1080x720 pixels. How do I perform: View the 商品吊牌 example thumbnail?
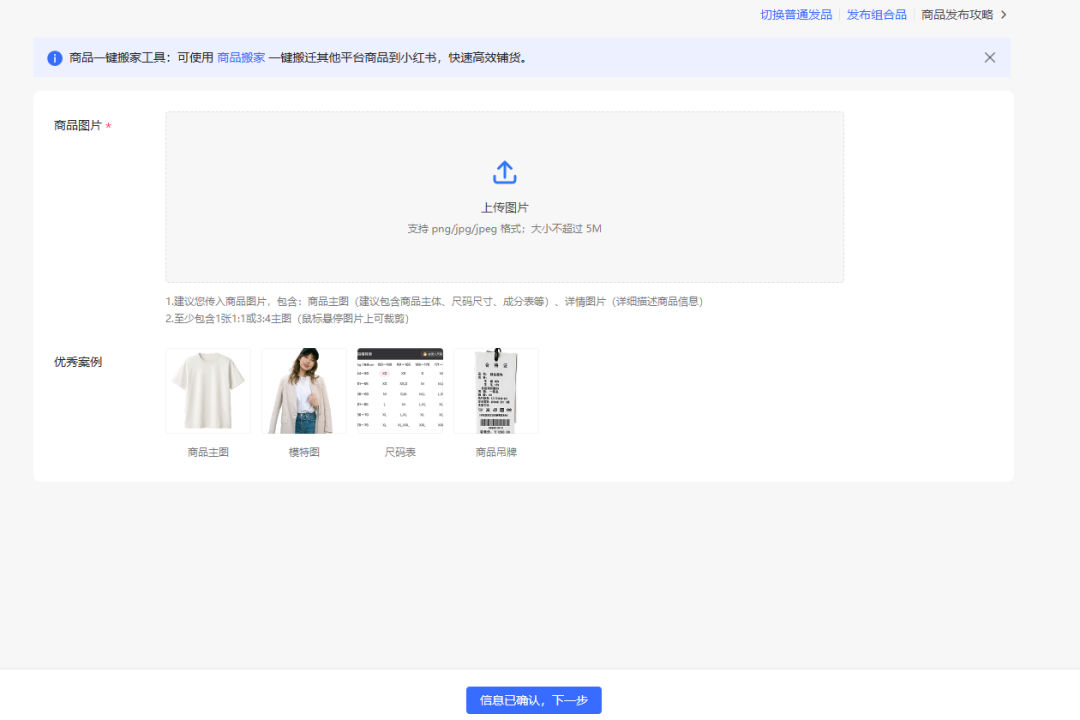[496, 390]
